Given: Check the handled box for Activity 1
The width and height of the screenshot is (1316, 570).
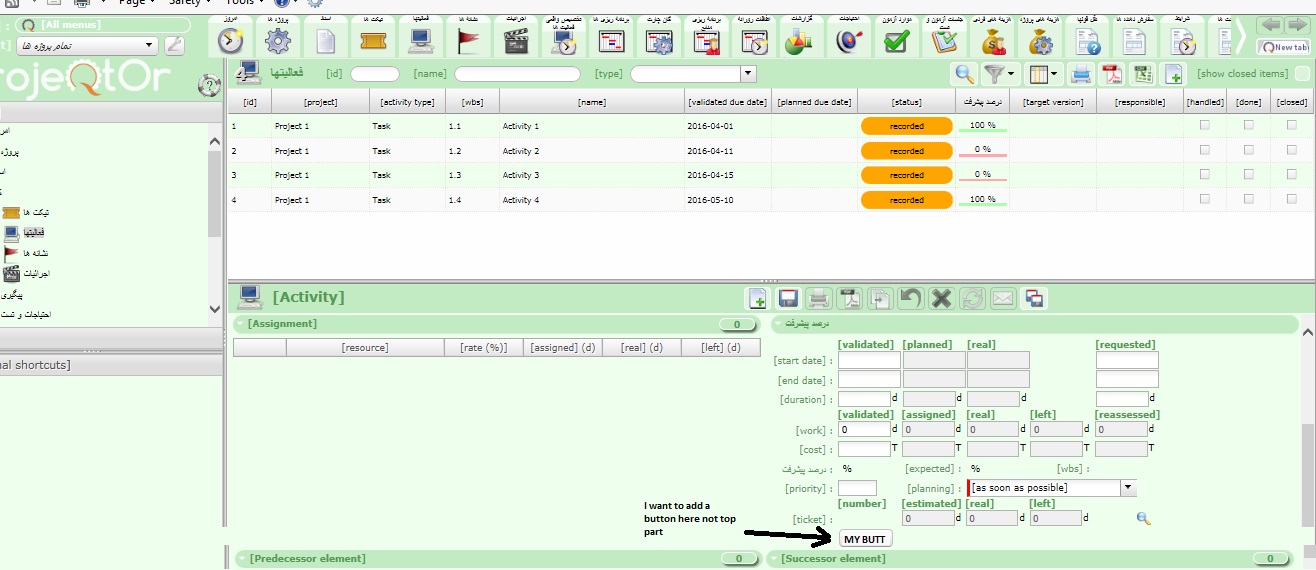Looking at the screenshot, I should 1204,125.
